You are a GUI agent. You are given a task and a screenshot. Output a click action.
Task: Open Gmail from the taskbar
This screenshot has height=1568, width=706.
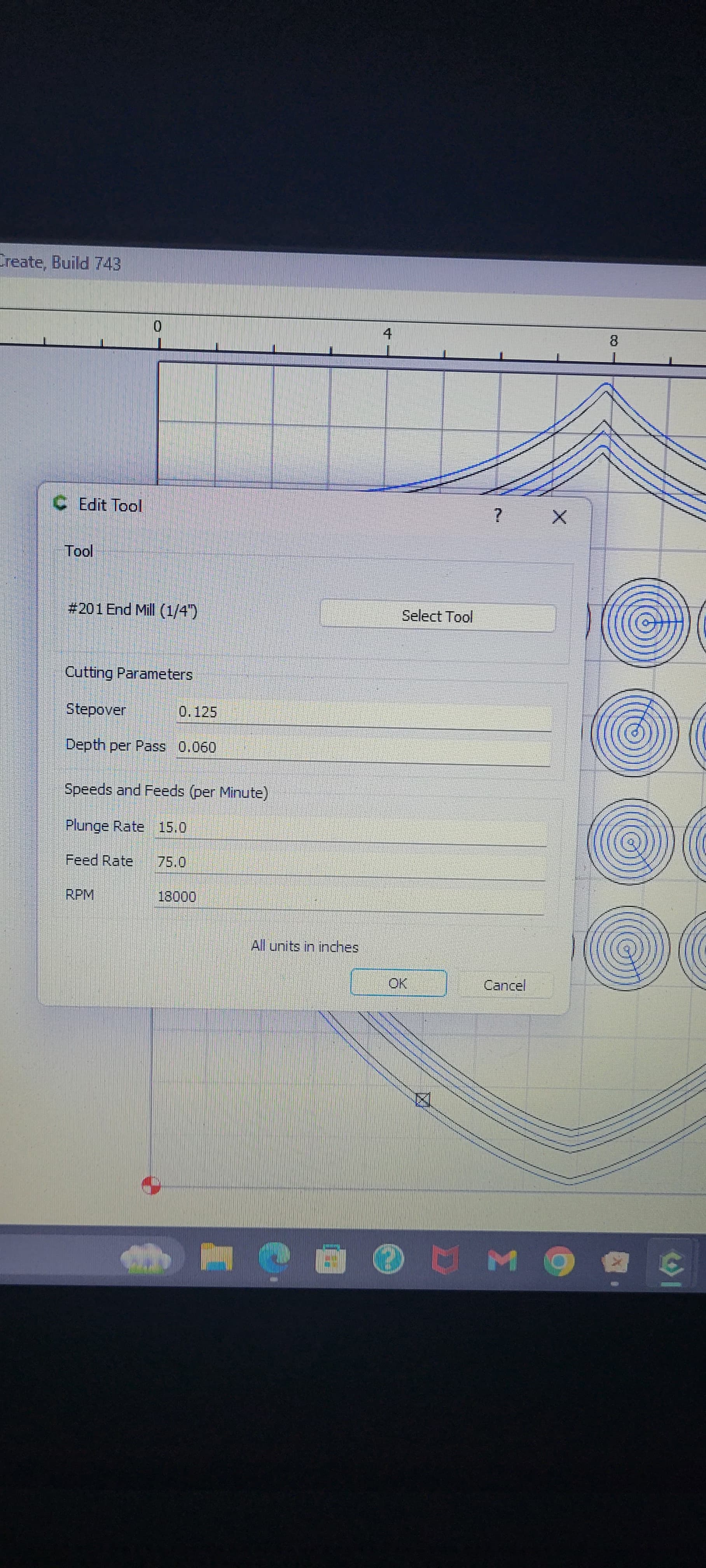[x=503, y=1261]
